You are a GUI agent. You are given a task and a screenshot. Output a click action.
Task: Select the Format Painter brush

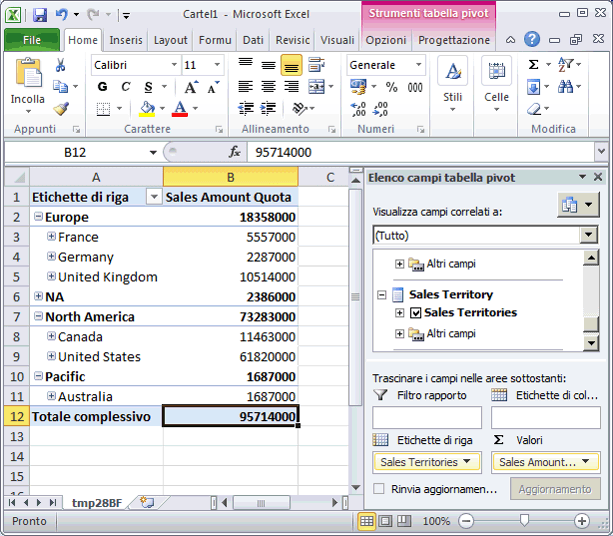pos(61,109)
